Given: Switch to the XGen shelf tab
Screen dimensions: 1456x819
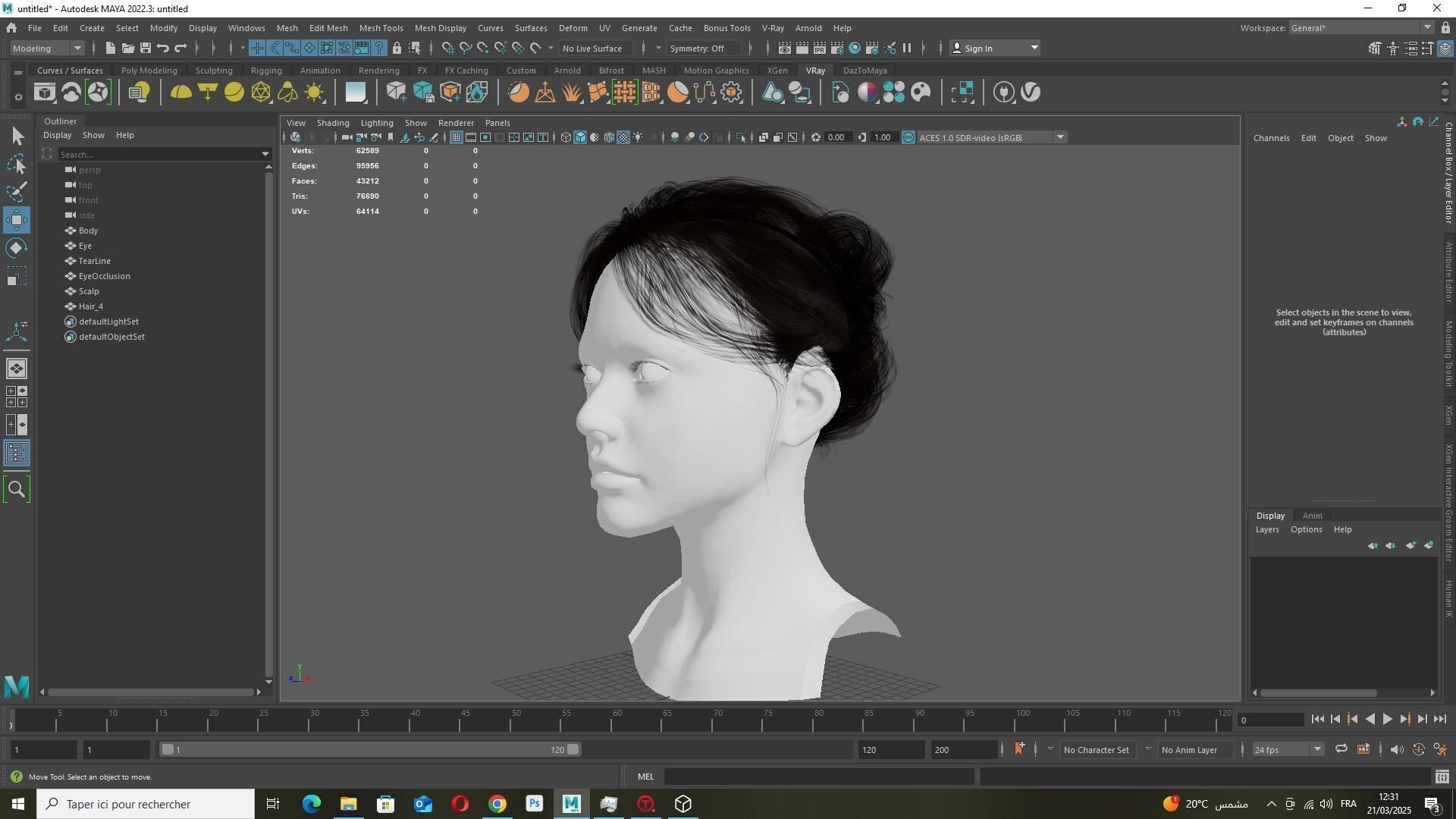Looking at the screenshot, I should 777,71.
